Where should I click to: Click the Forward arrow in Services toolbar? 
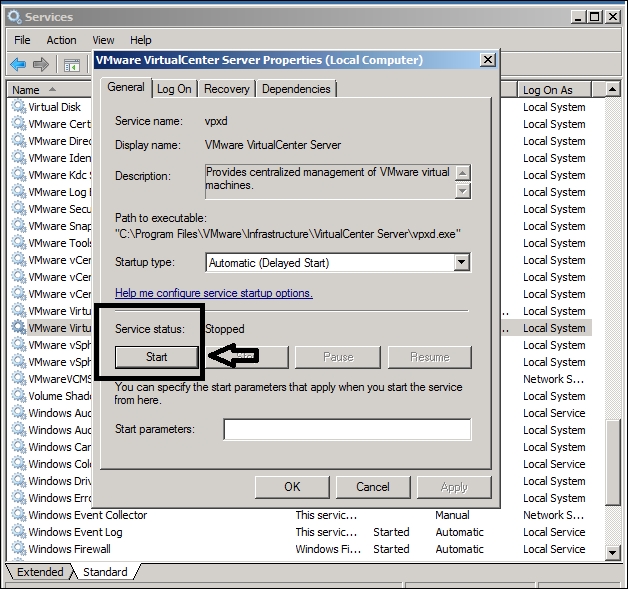click(40, 64)
